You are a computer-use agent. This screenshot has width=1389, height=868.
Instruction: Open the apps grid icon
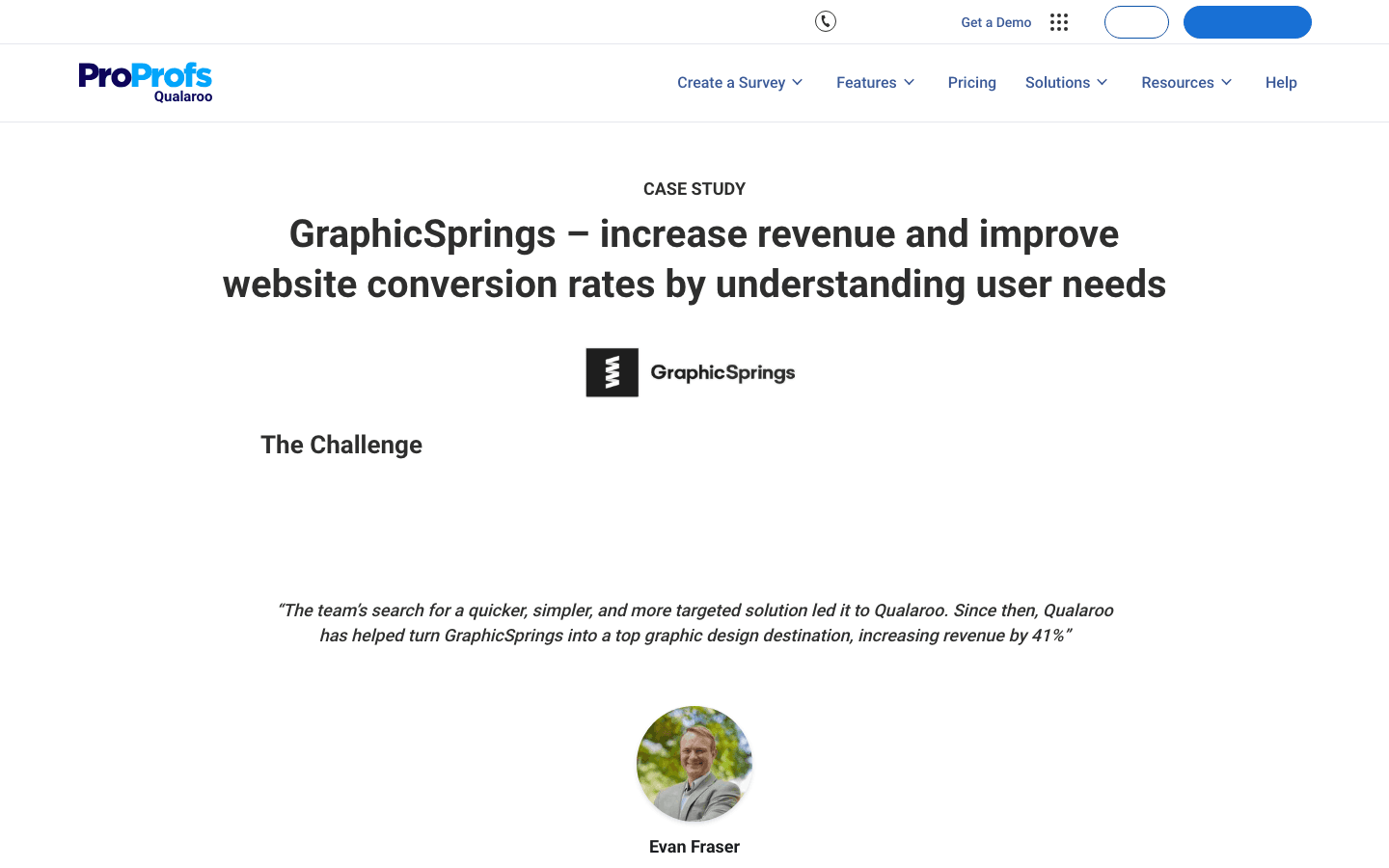(1059, 22)
